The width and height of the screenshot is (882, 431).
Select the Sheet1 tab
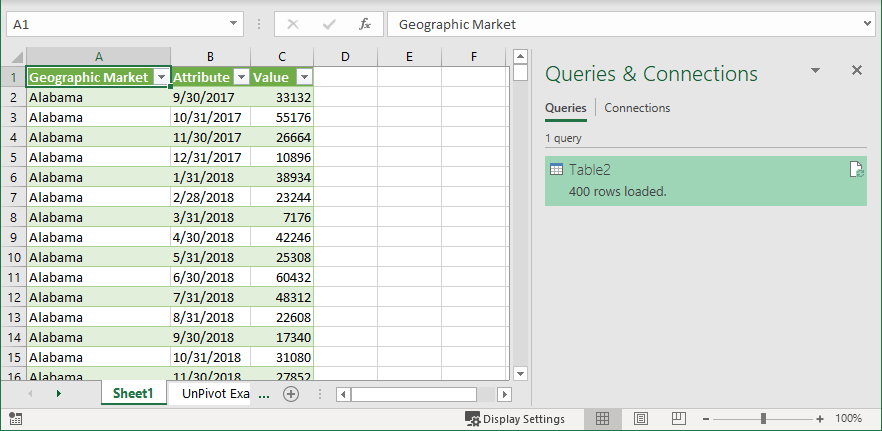[134, 394]
